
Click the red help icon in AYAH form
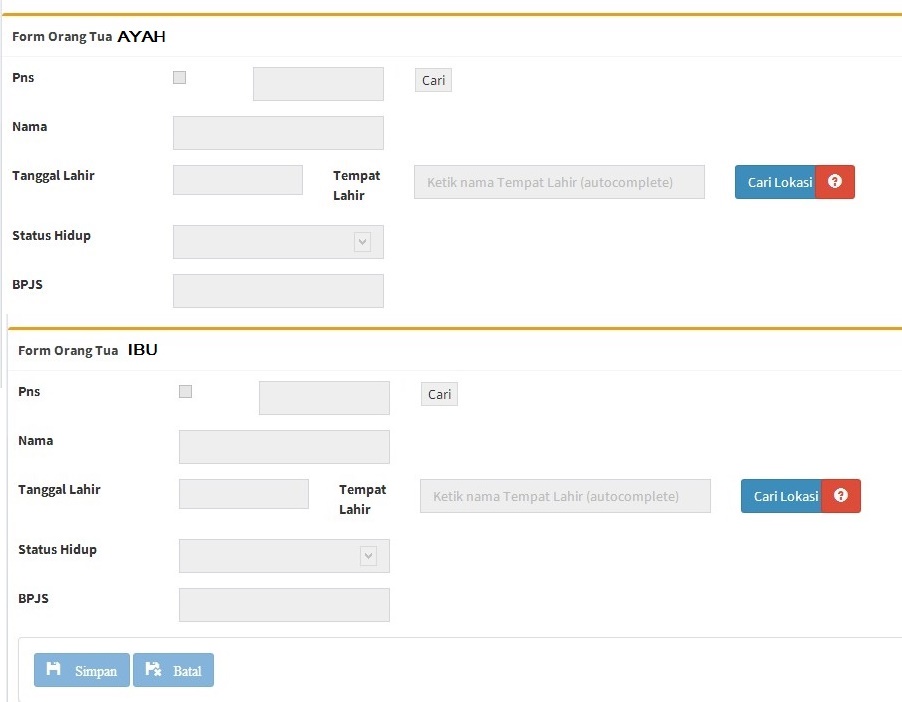(835, 182)
